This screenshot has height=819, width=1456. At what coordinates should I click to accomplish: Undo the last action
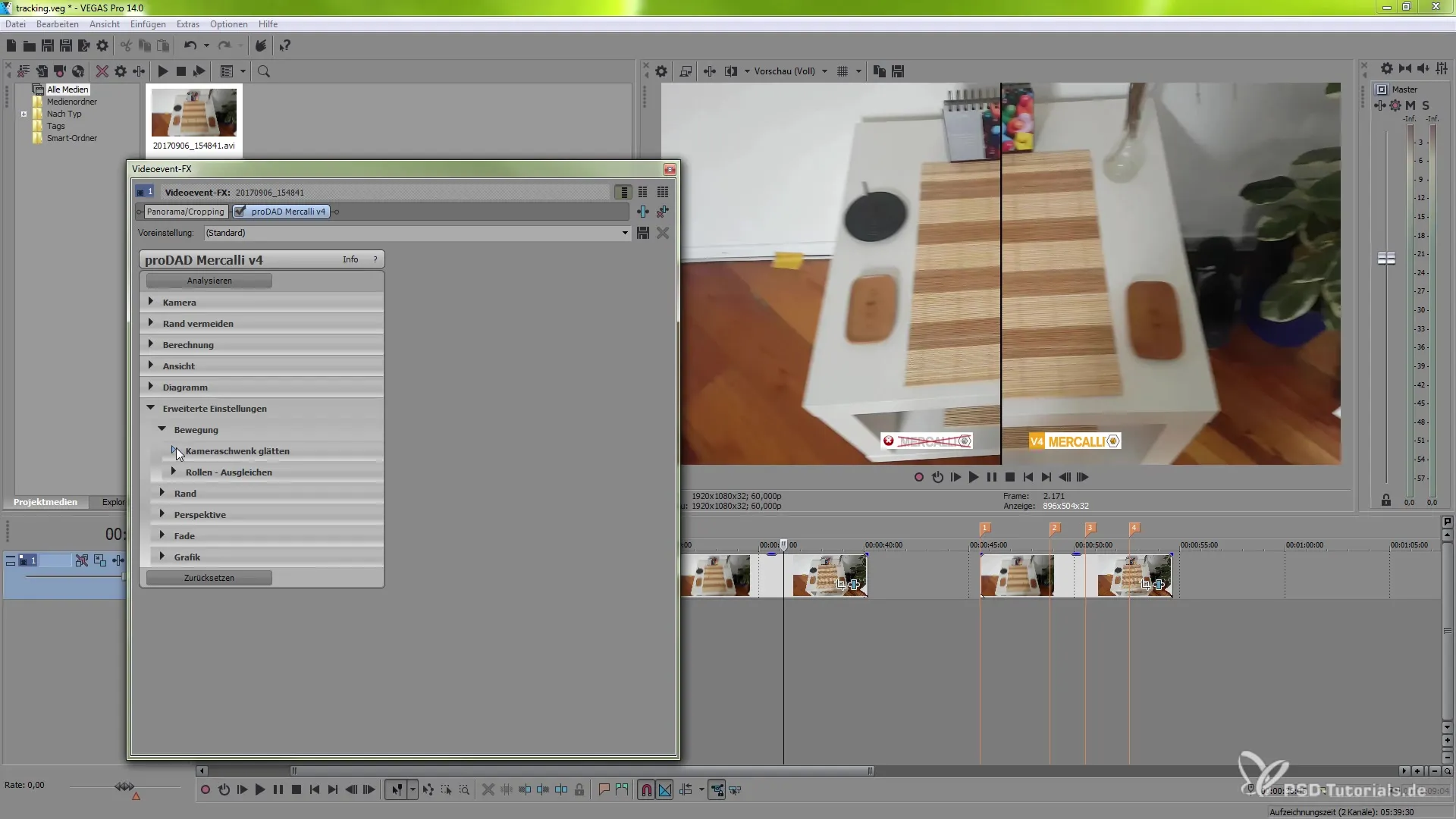pos(190,46)
